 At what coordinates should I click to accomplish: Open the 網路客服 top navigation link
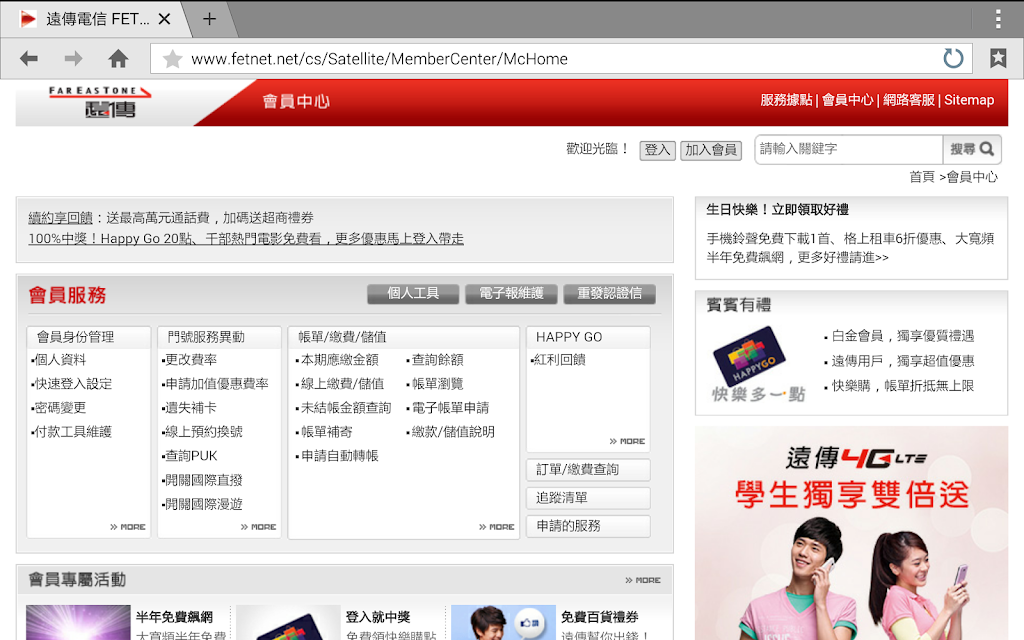(x=908, y=100)
